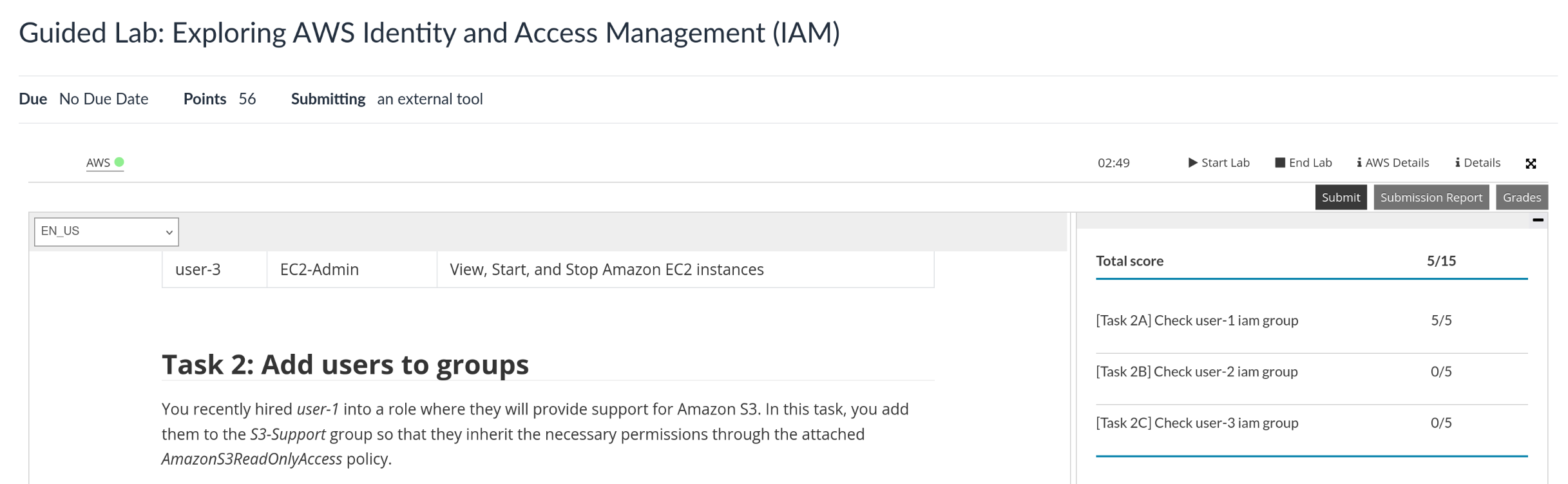1568x484 pixels.
Task: Open the AWS console link
Action: coord(98,163)
